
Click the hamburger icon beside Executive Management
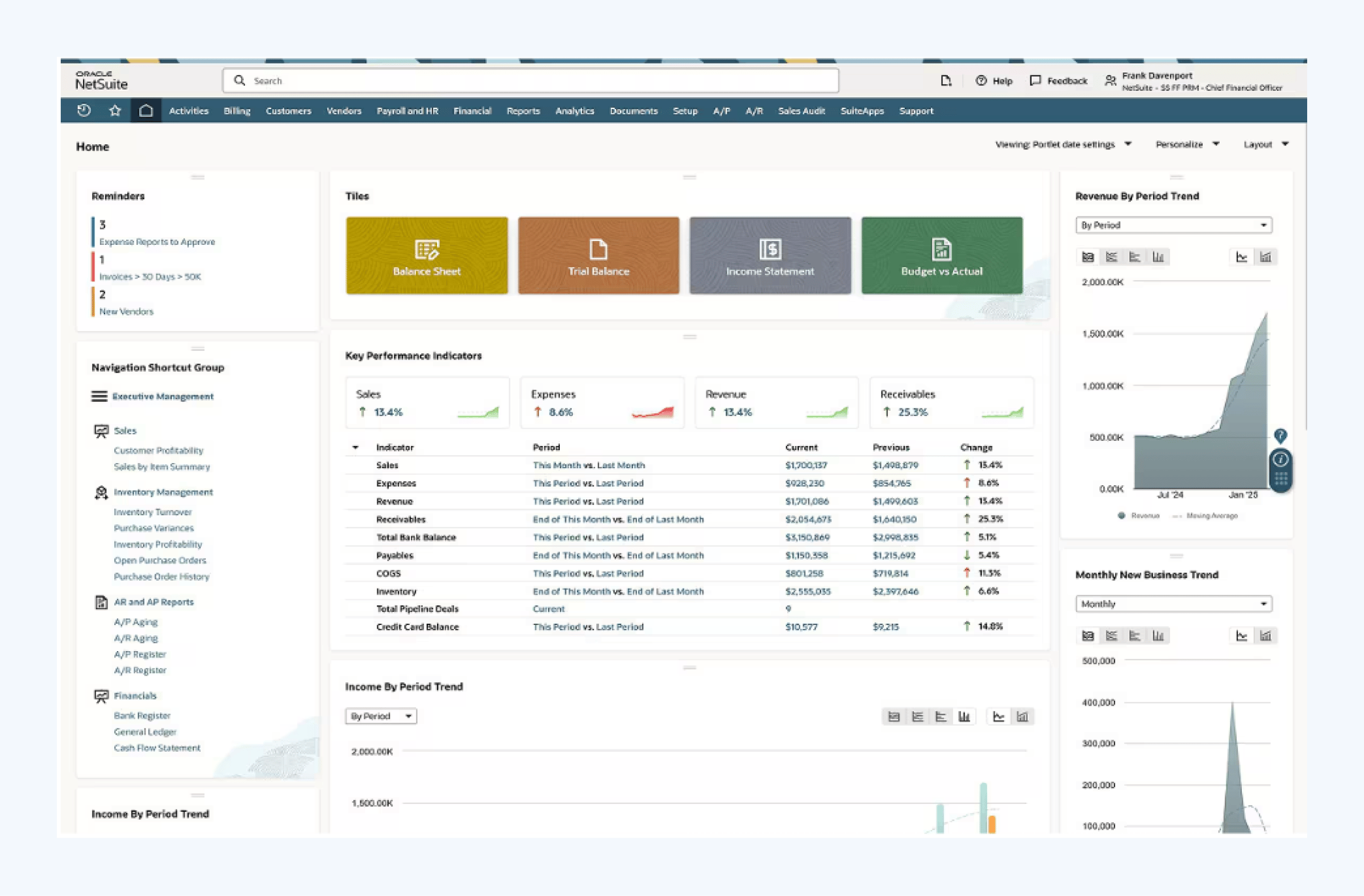pos(99,397)
